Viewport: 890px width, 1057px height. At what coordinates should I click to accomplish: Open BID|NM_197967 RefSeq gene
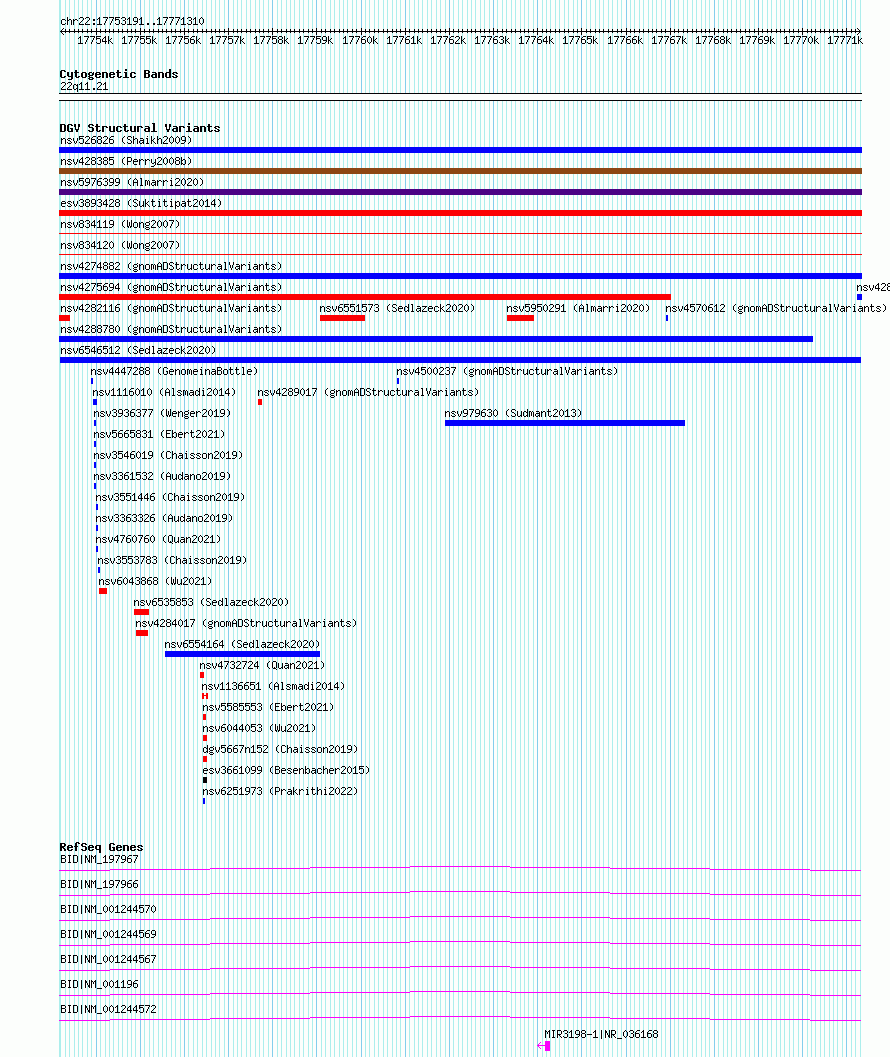[99, 859]
